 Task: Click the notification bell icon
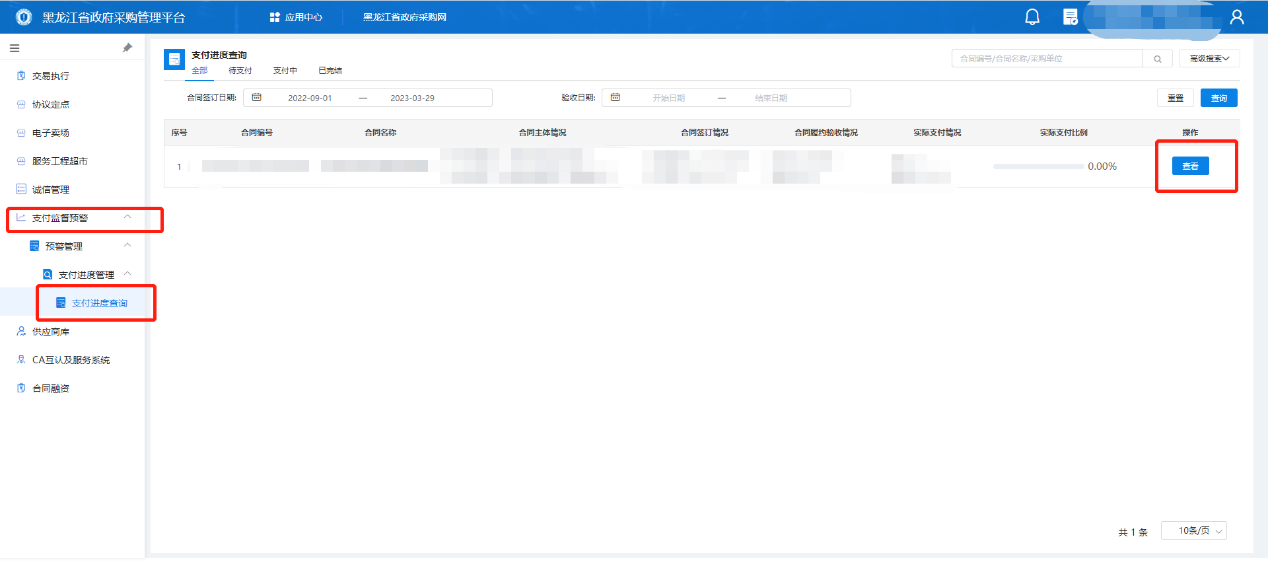coord(1032,17)
